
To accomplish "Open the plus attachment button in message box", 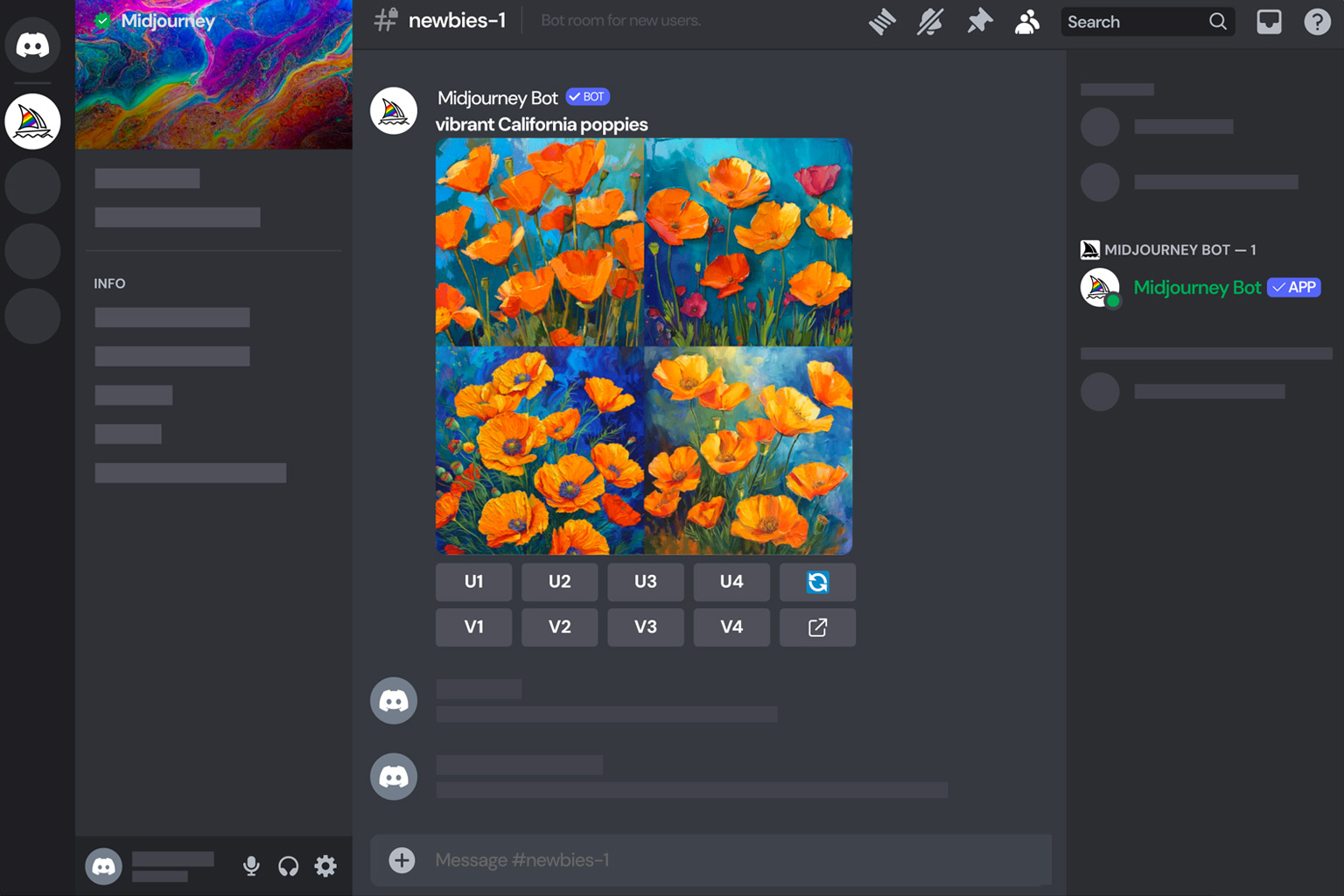I will 402,860.
